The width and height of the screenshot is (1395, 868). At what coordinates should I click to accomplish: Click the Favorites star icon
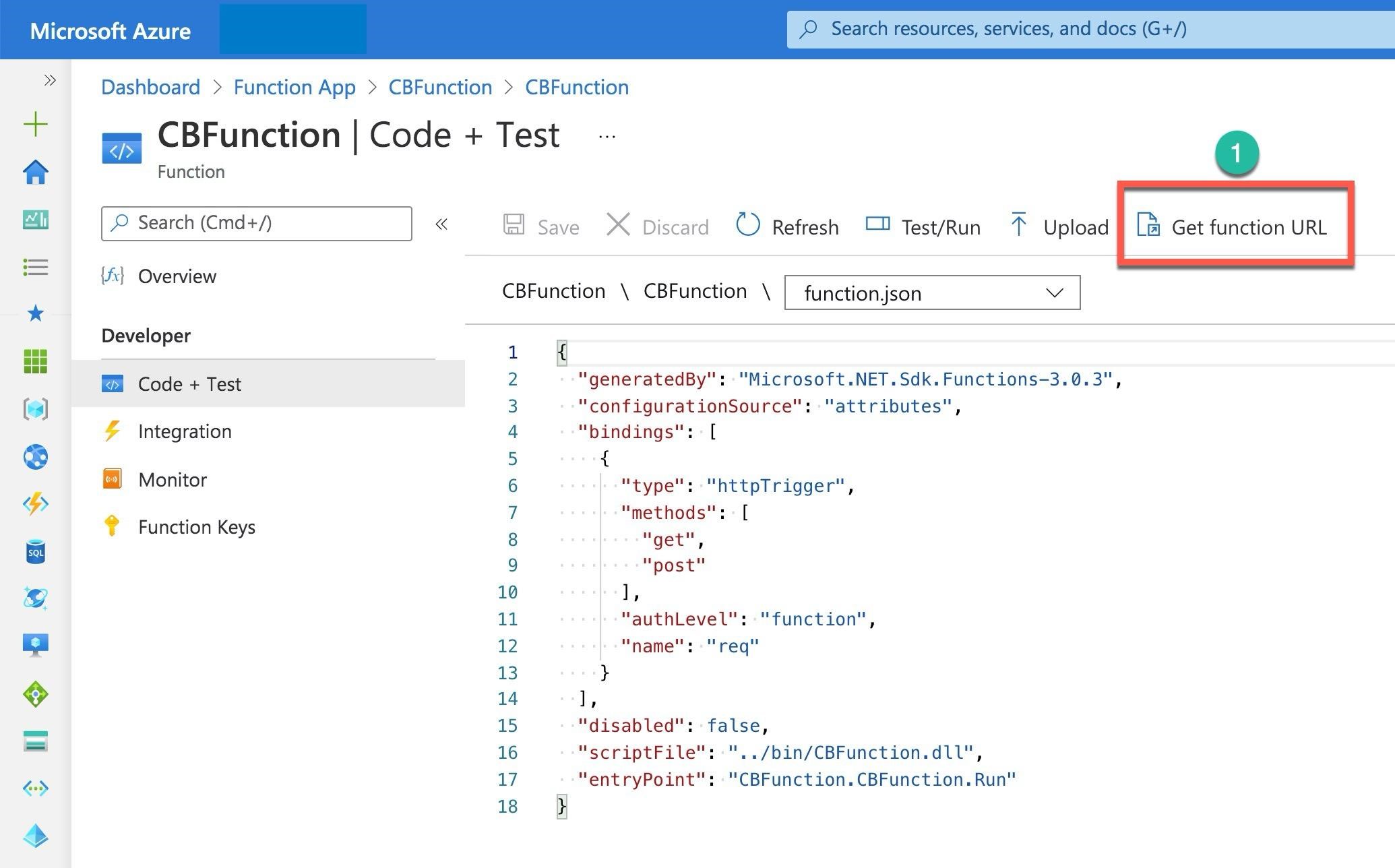(35, 313)
